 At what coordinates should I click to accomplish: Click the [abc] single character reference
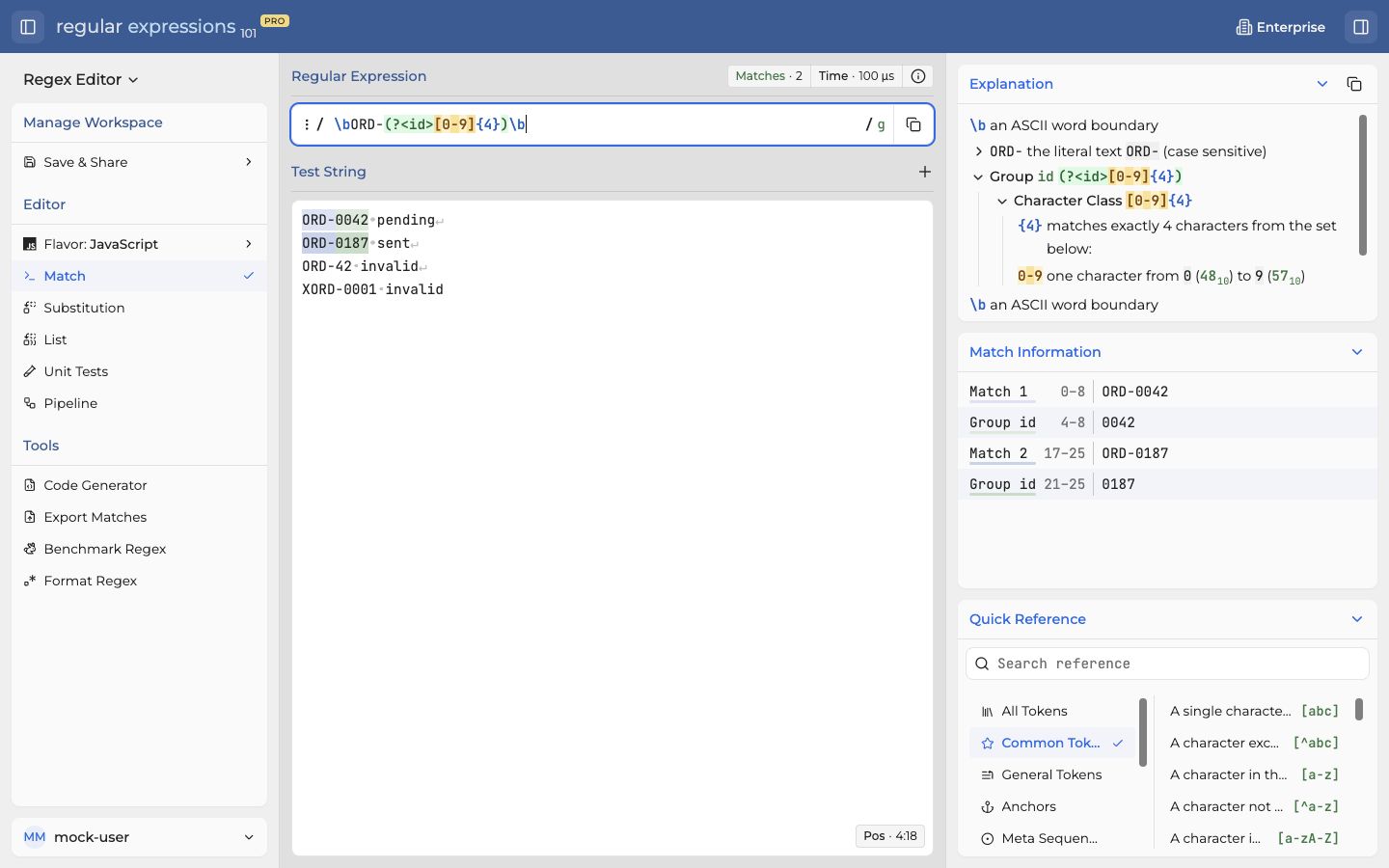[1254, 711]
